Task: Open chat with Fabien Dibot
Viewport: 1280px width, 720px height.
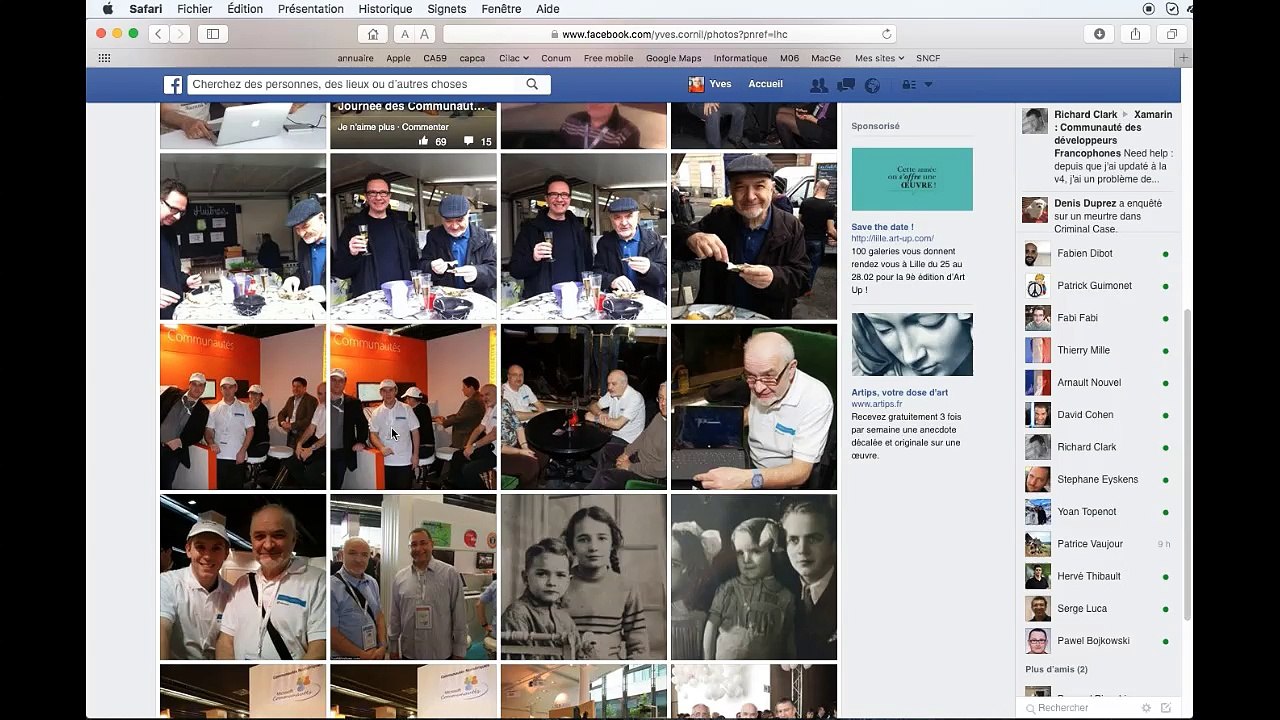Action: tap(1097, 254)
